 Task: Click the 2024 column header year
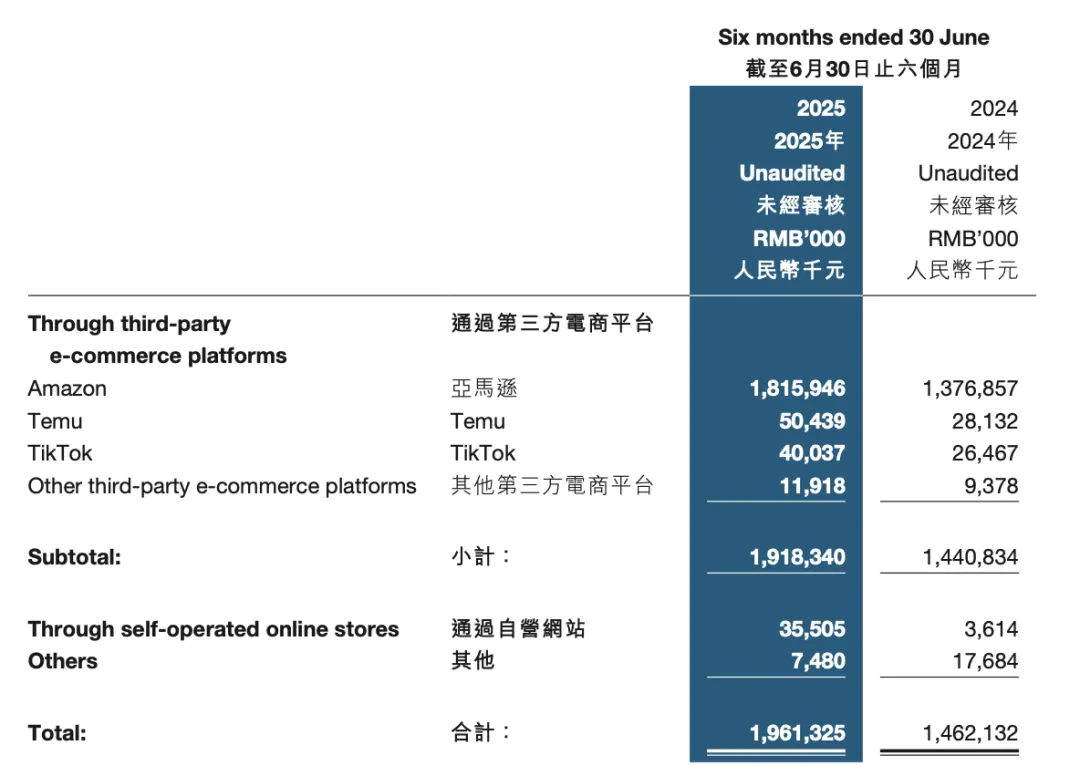click(x=994, y=108)
